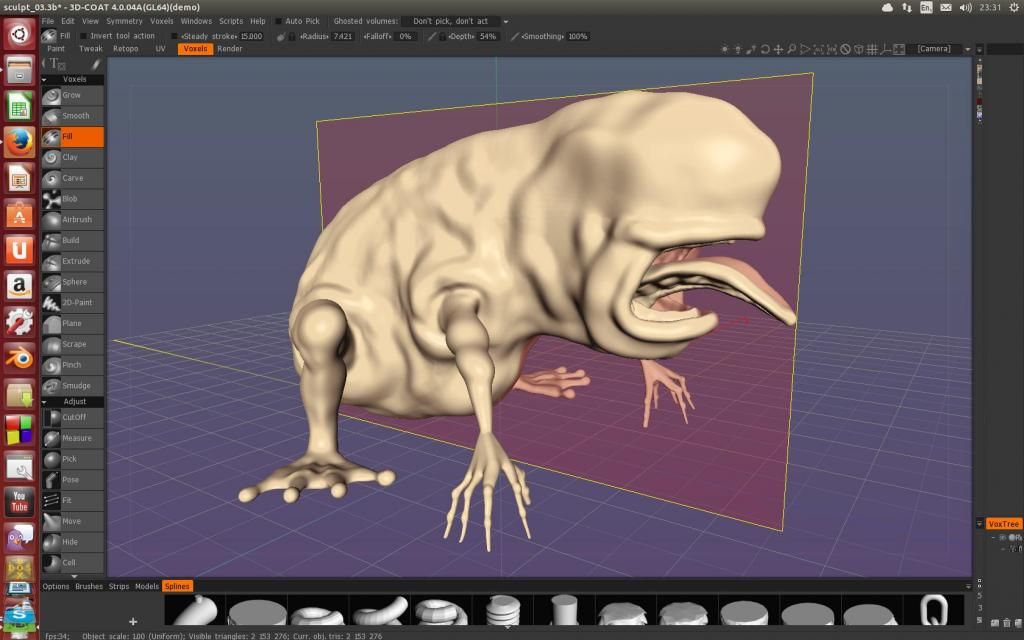Select the Smooth sculpting tool

tap(75, 116)
